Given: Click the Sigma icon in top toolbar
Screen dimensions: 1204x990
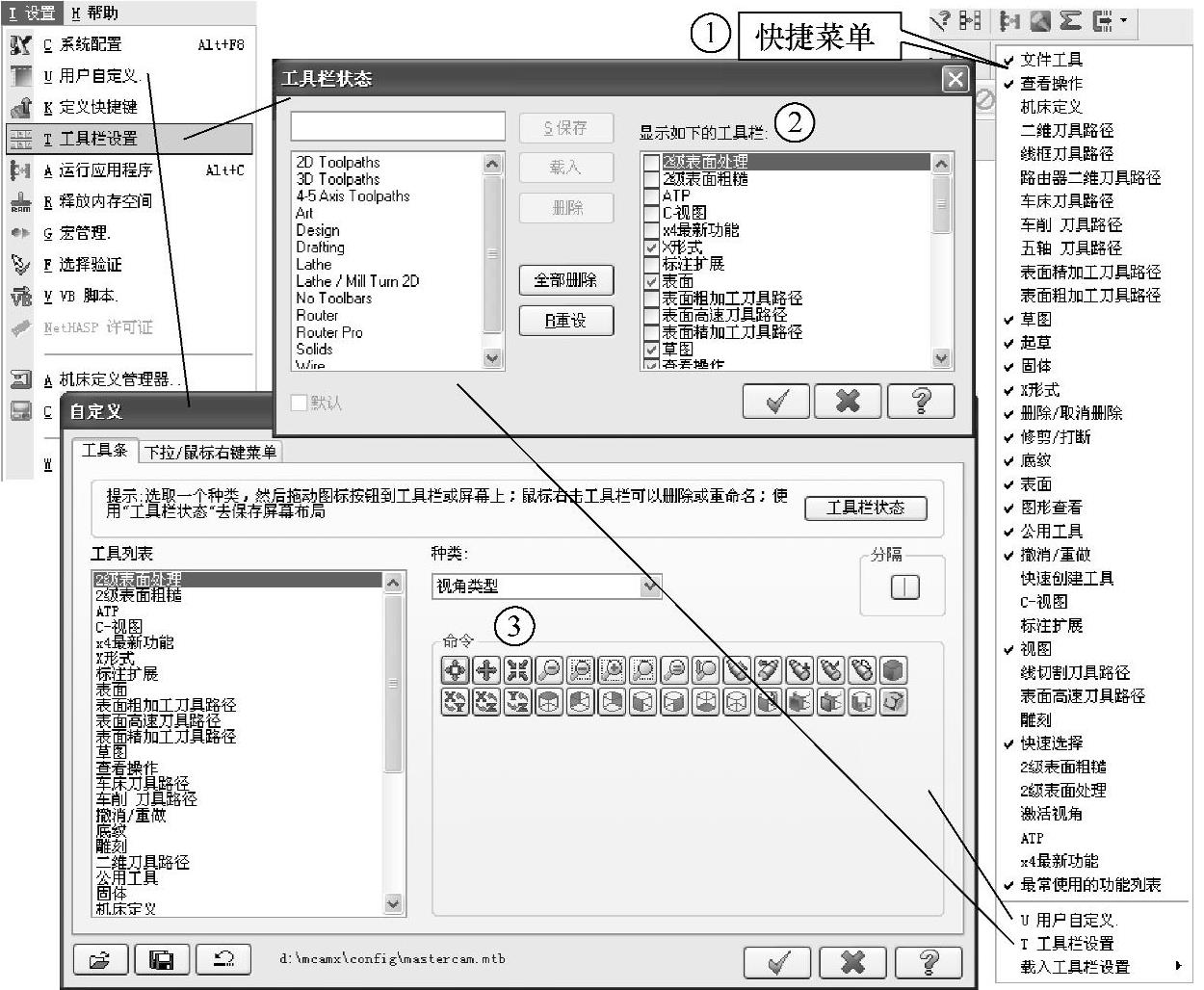Looking at the screenshot, I should pos(1070,20).
